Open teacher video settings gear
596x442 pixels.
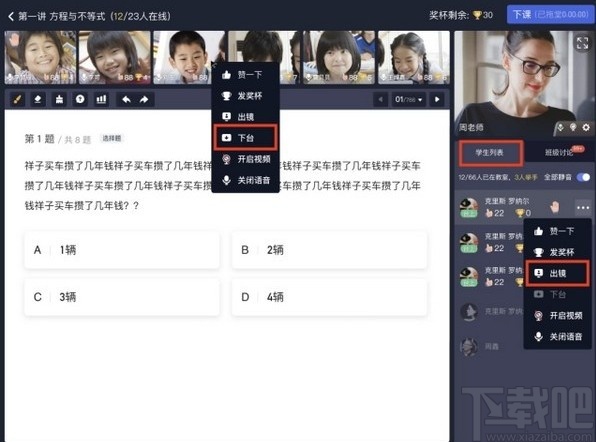click(x=586, y=127)
